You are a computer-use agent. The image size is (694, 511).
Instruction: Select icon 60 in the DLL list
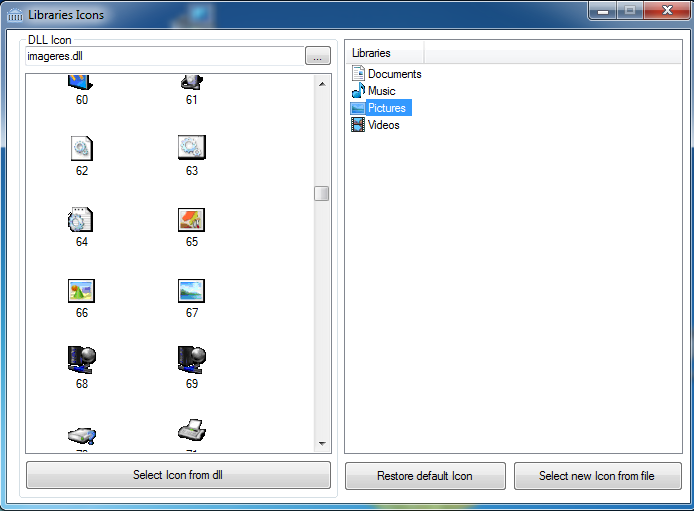click(x=81, y=82)
